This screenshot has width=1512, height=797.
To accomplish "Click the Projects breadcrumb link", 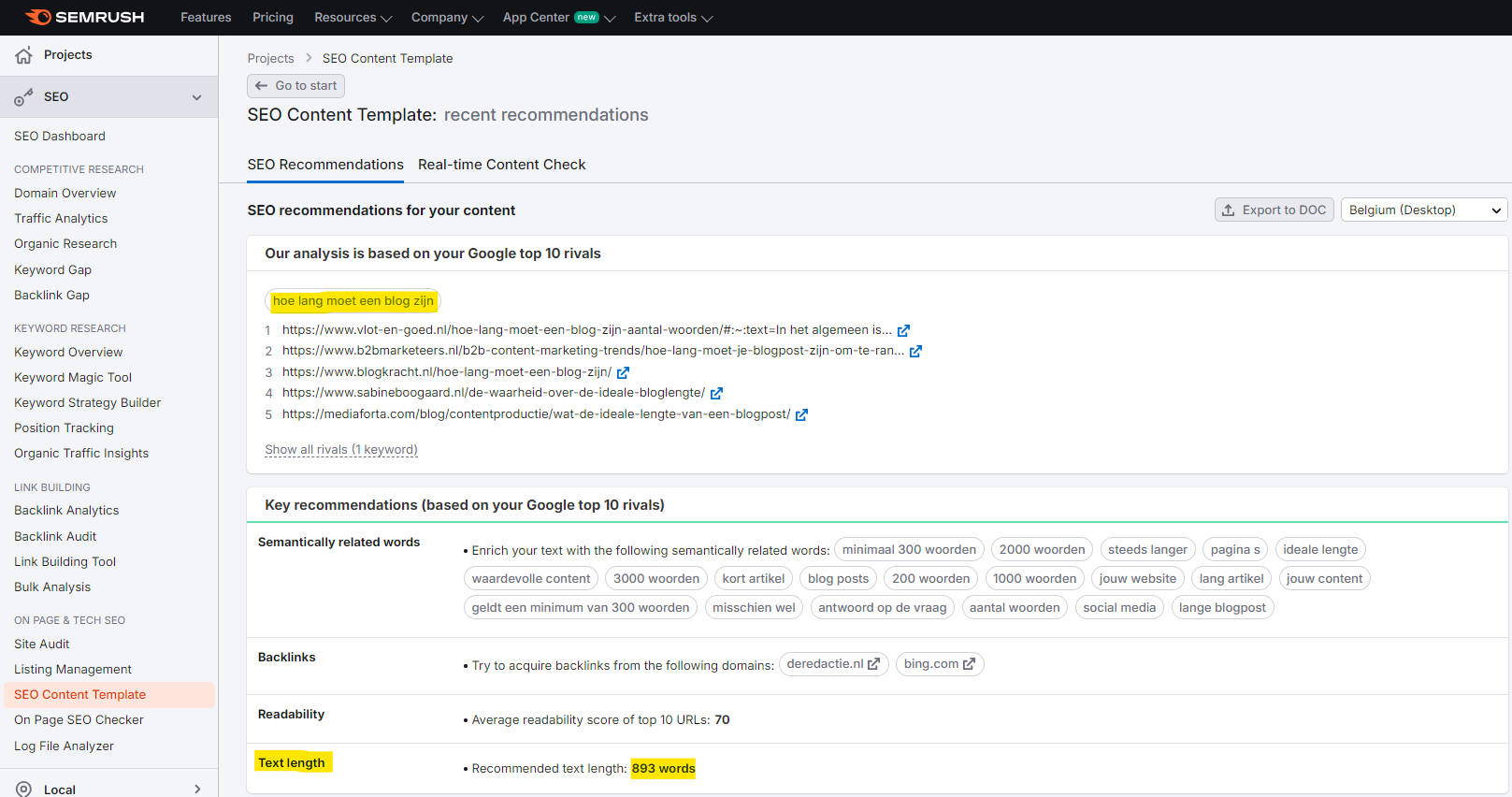I will click(270, 58).
